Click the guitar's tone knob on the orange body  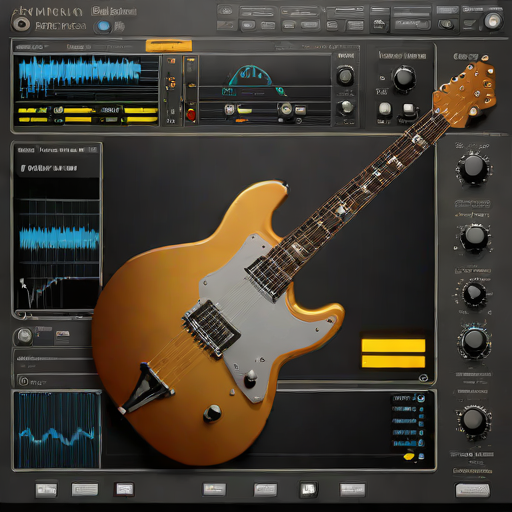pos(212,413)
